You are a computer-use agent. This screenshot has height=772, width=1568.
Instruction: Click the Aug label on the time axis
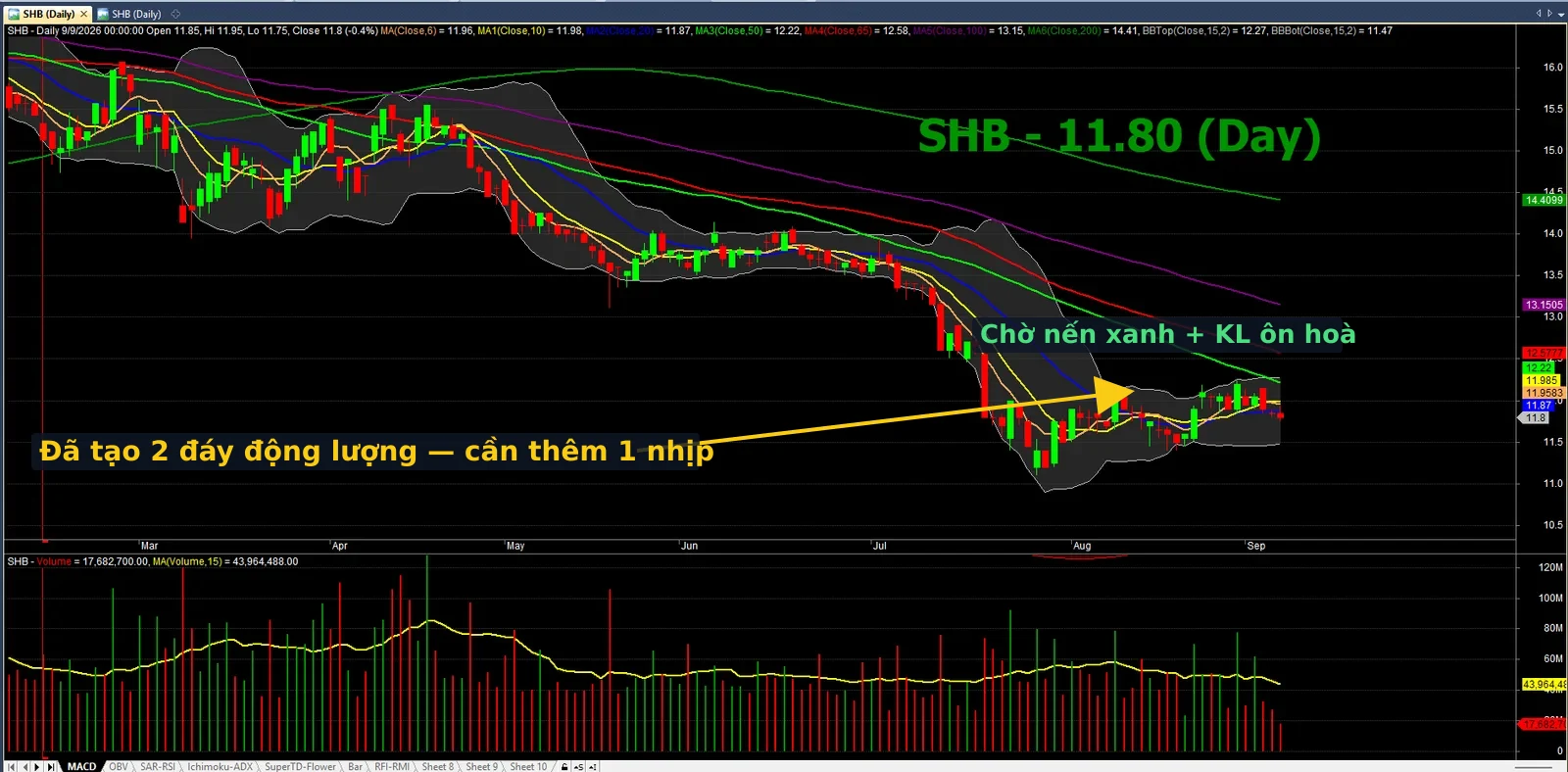1082,546
